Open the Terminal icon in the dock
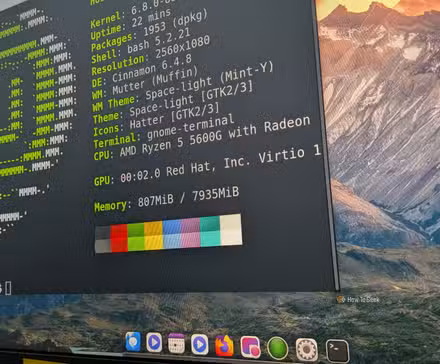Image resolution: width=440 pixels, height=364 pixels. point(337,351)
